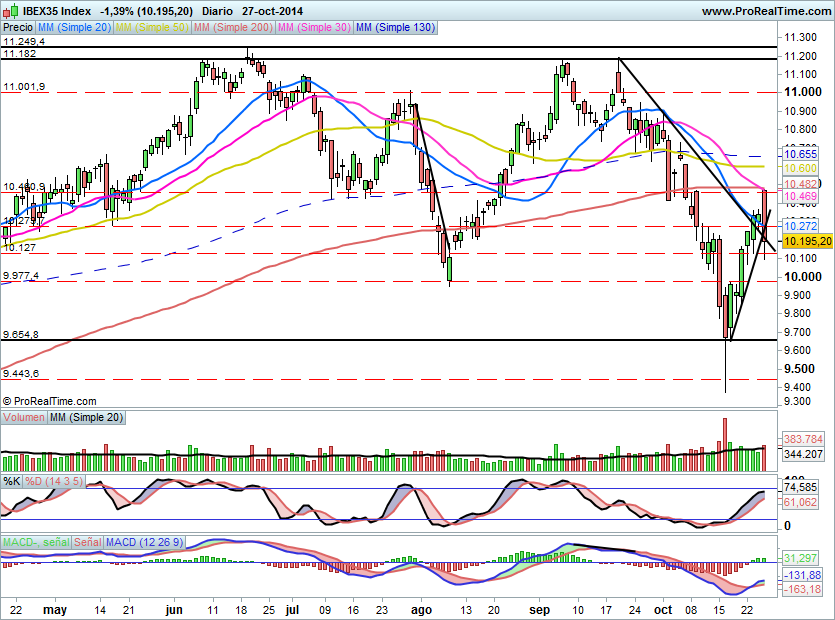This screenshot has width=835, height=620.
Task: Select the Precio price legend label
Action: point(18,27)
